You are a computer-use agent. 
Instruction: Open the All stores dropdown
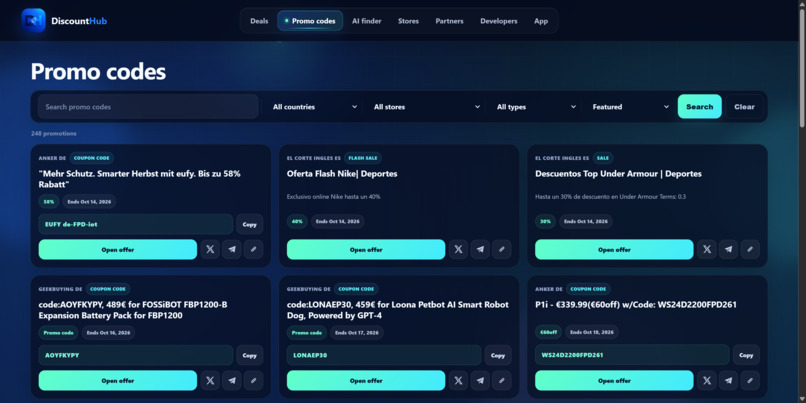[426, 107]
